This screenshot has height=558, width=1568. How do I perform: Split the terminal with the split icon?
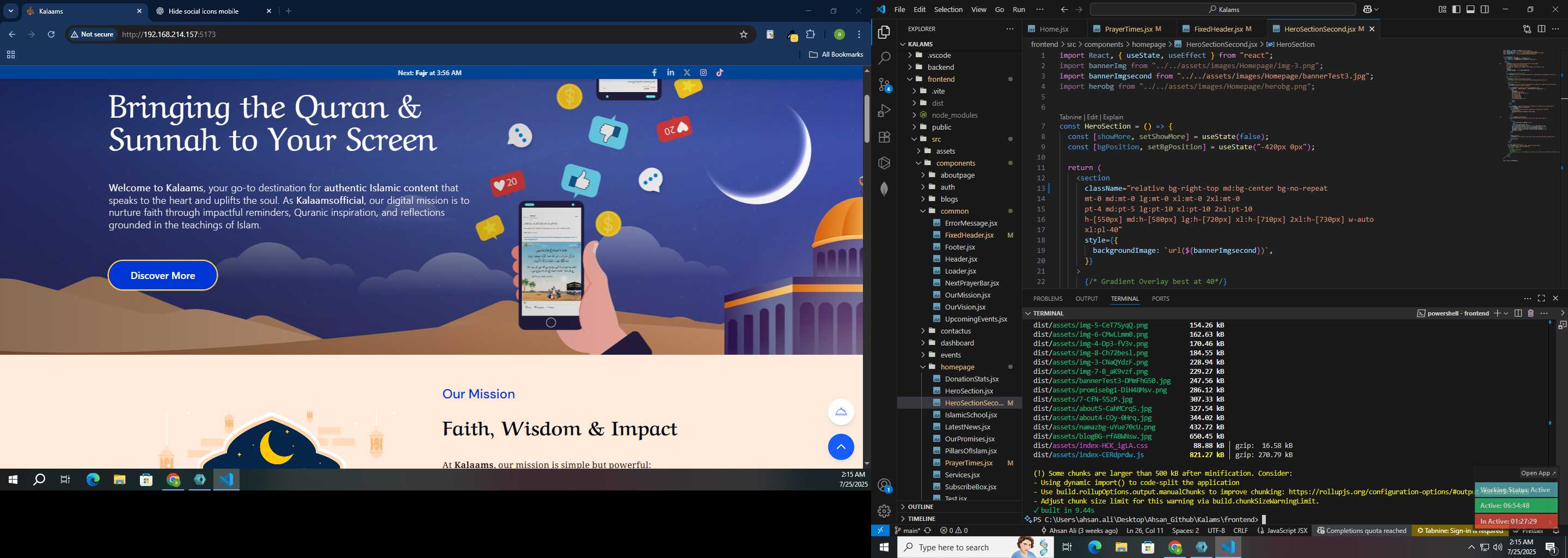point(1517,313)
